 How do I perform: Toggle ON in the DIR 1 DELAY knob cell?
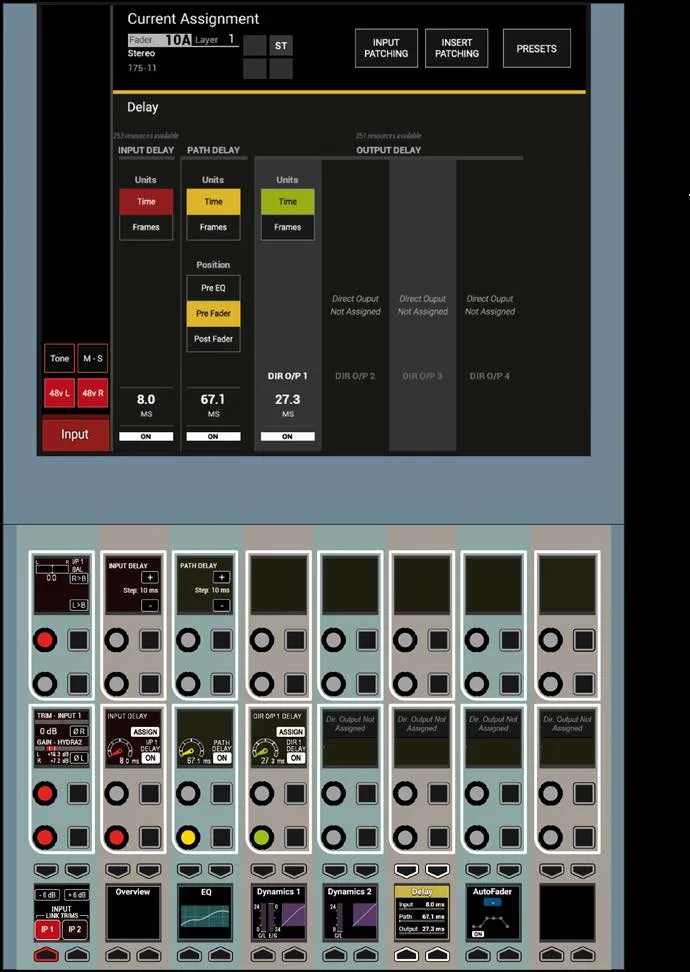[x=296, y=758]
